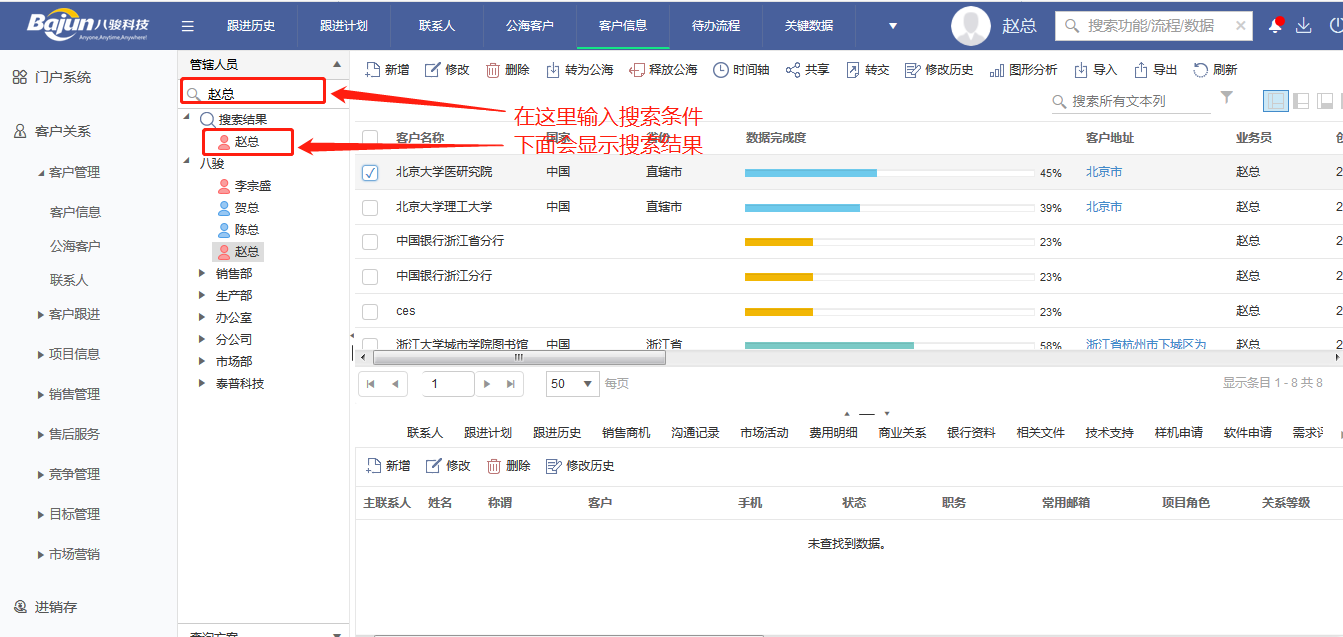The height and width of the screenshot is (637, 1343).
Task: Open the 沟通记录 detail tab
Action: pos(695,433)
